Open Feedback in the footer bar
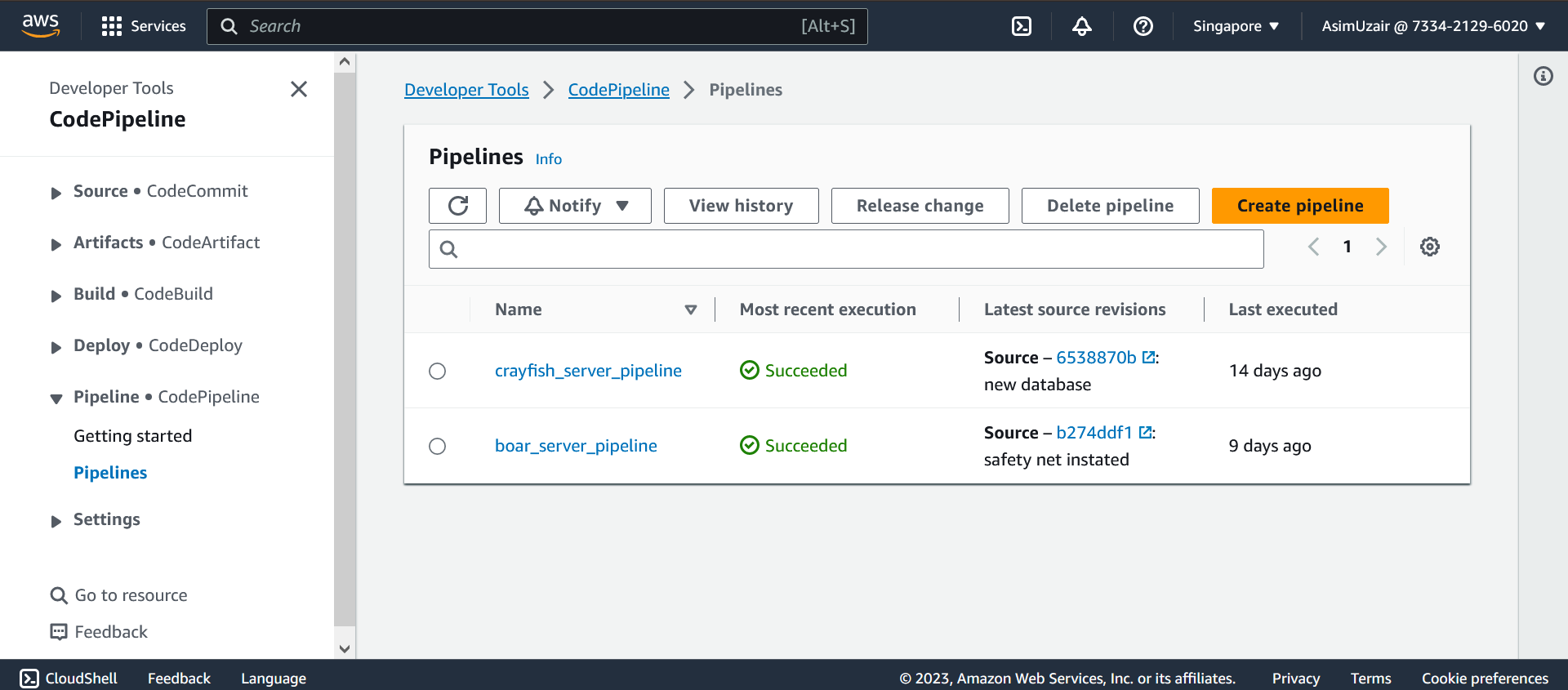 tap(179, 679)
